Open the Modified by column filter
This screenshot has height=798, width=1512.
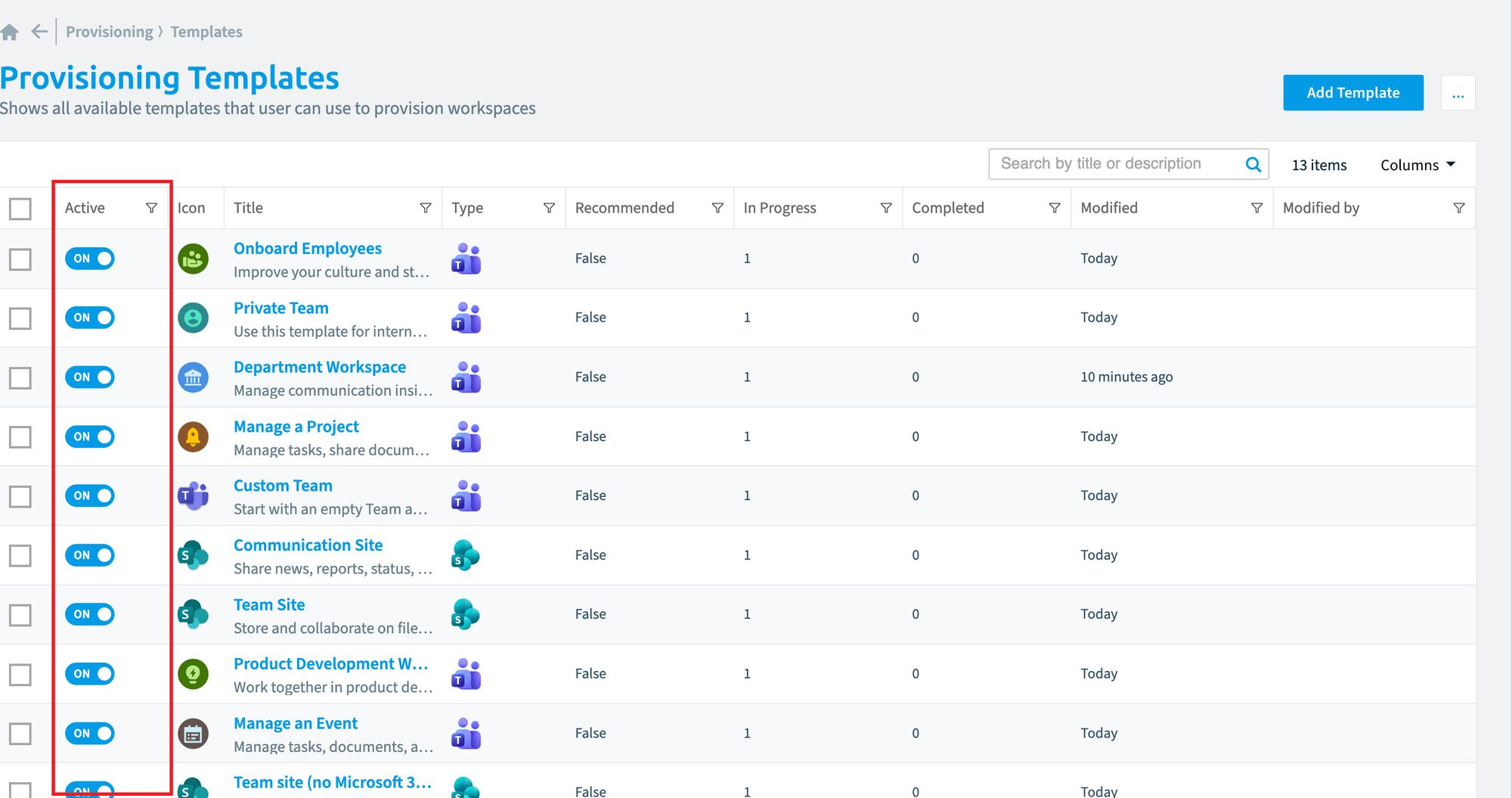(x=1459, y=208)
